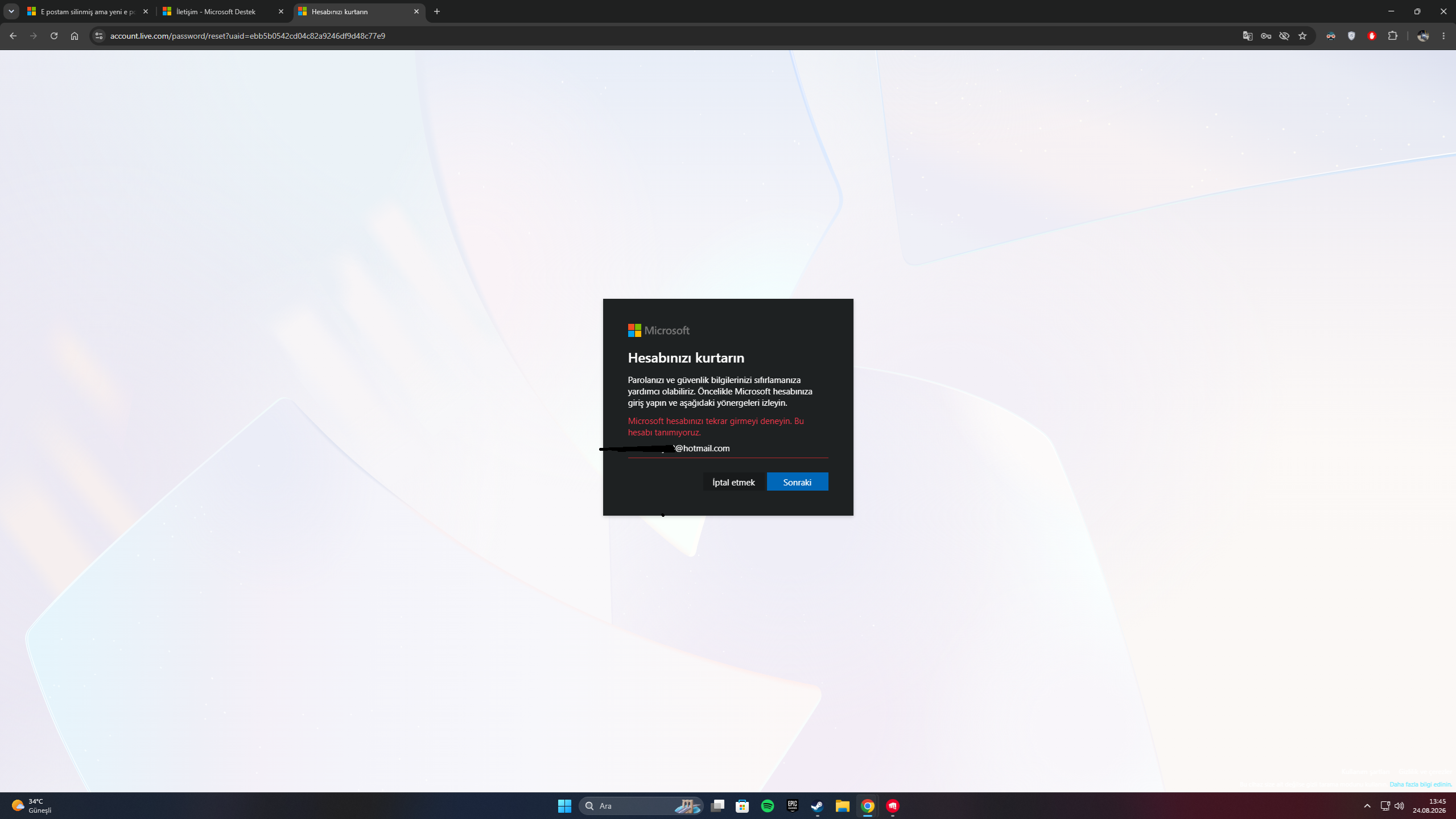Viewport: 1456px width, 819px height.
Task: Expand the tab search dropdown
Action: tap(11, 11)
